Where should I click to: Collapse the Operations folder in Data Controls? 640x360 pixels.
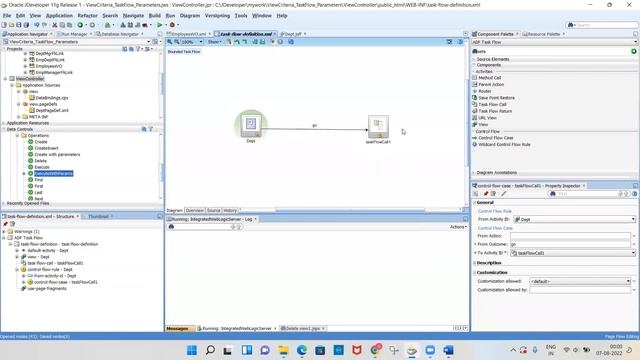[x=18, y=136]
